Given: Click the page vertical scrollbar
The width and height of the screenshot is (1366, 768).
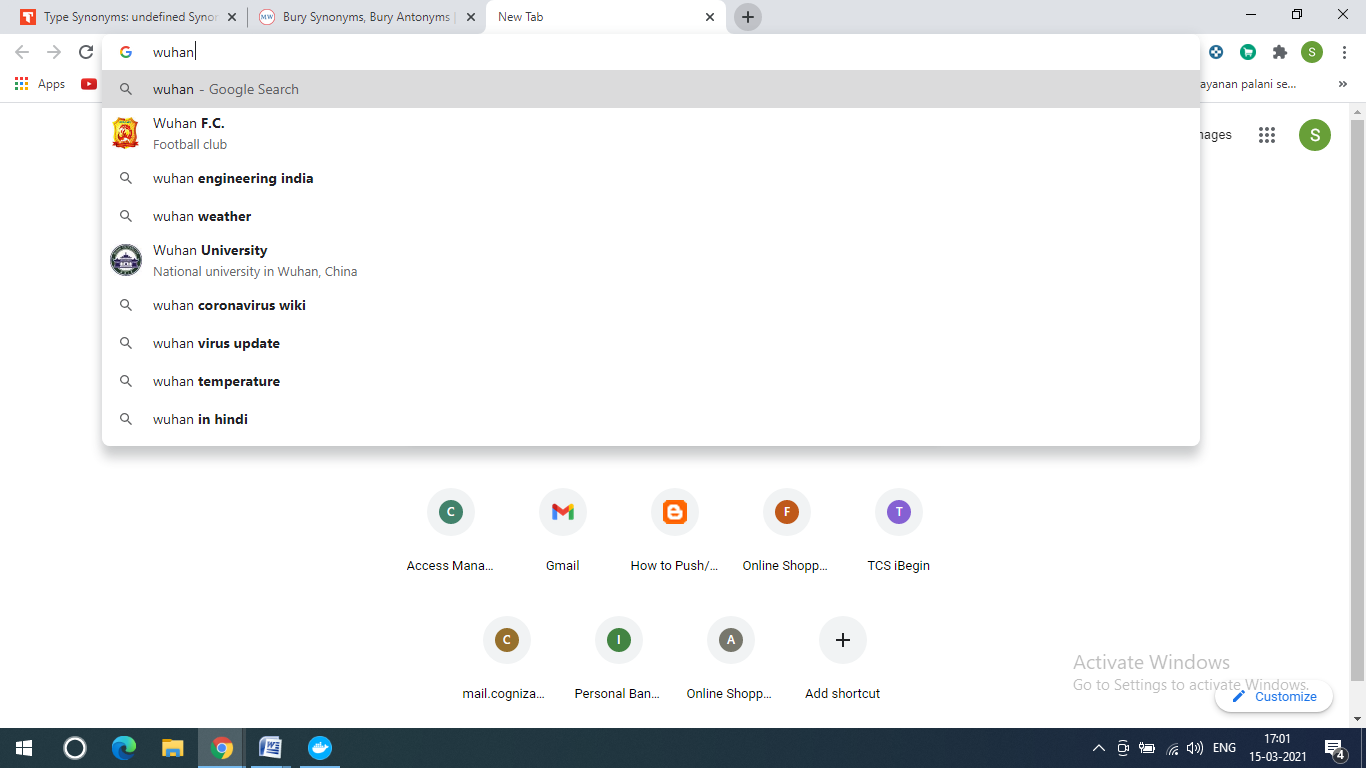Looking at the screenshot, I should coord(1357,400).
